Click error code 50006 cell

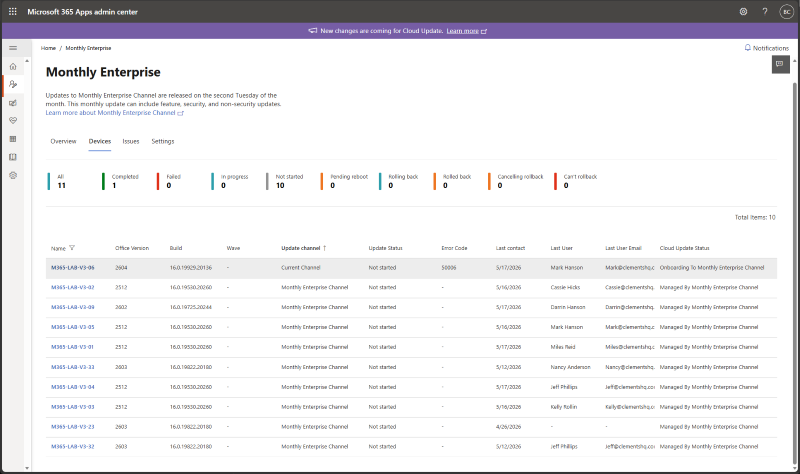448,267
